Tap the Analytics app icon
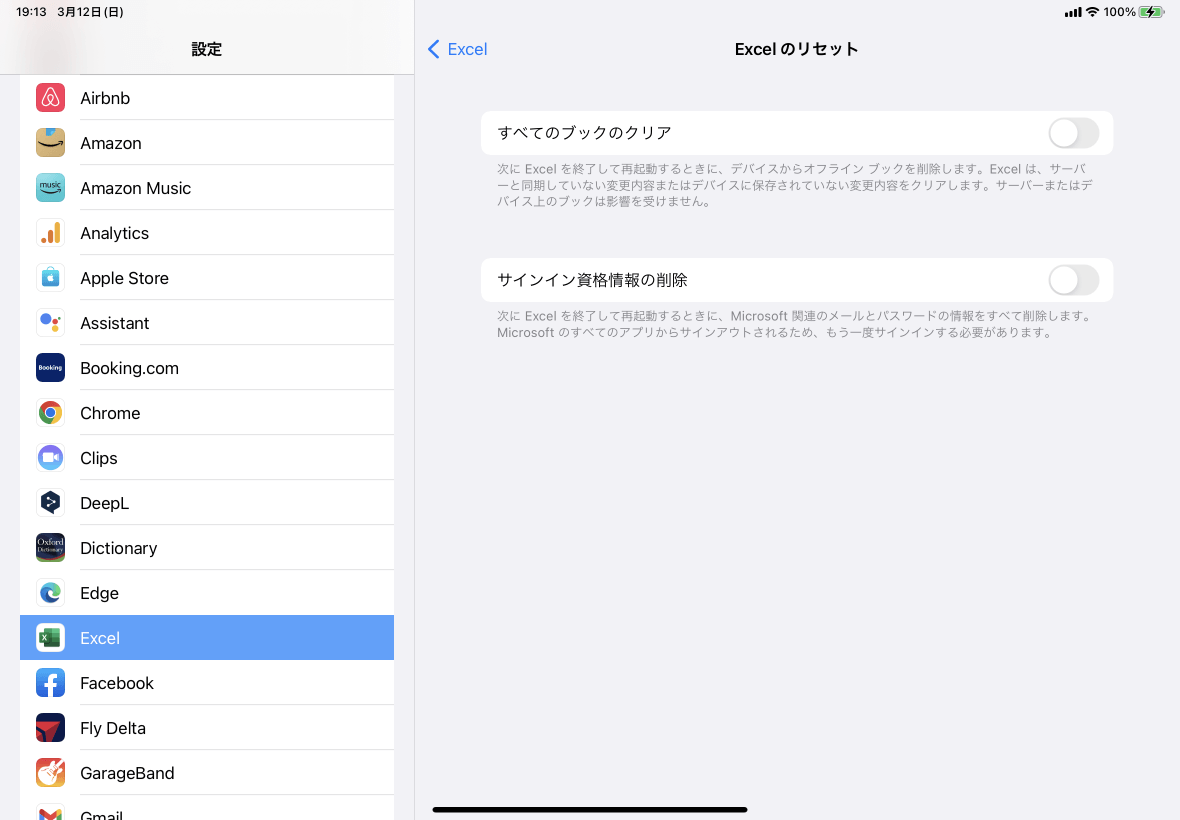 point(50,233)
